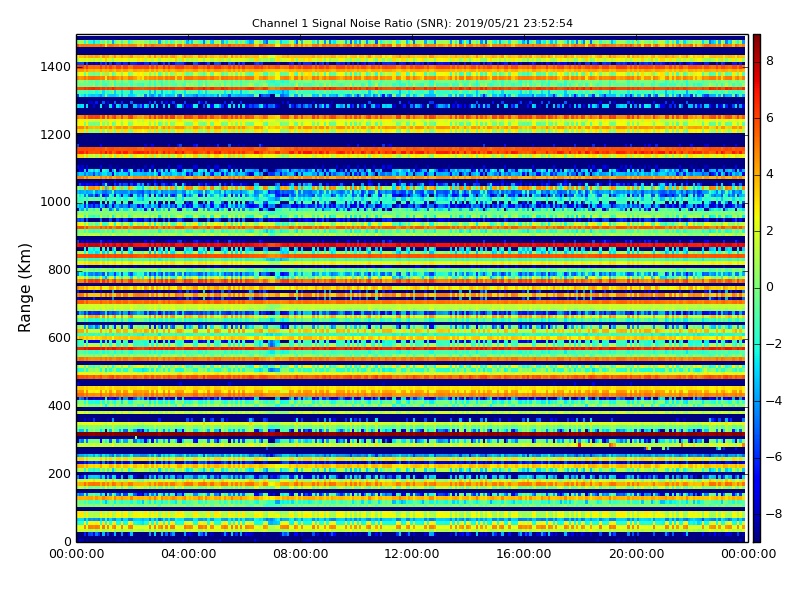Click the colorbar value 6
The height and width of the screenshot is (600, 800).
pyautogui.click(x=770, y=118)
